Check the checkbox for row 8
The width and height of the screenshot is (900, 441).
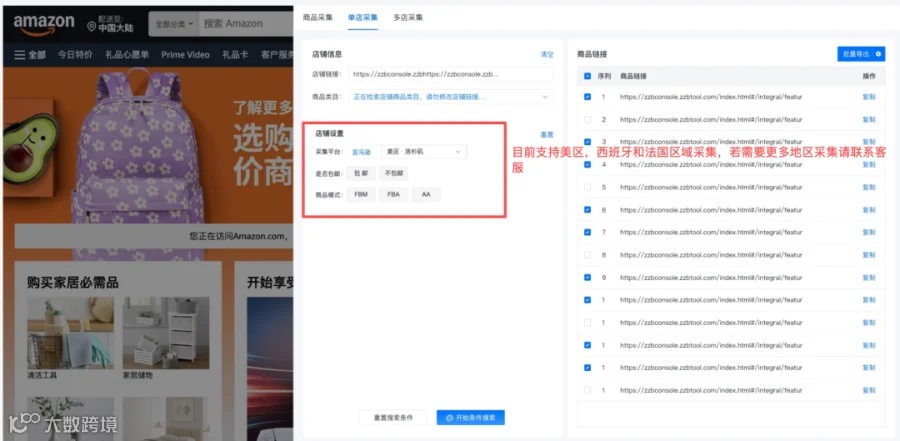[x=587, y=254]
